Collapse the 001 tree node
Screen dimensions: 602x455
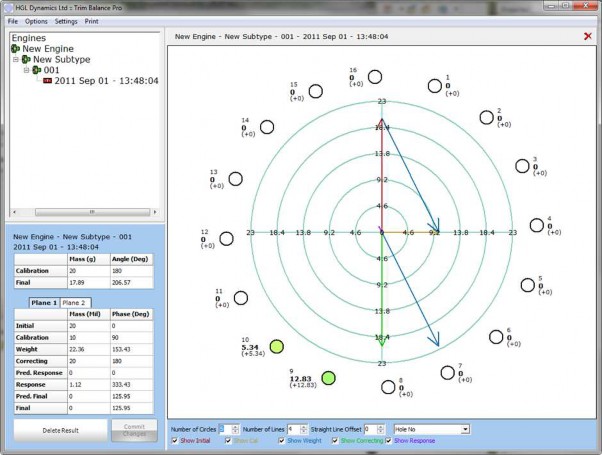pos(26,70)
